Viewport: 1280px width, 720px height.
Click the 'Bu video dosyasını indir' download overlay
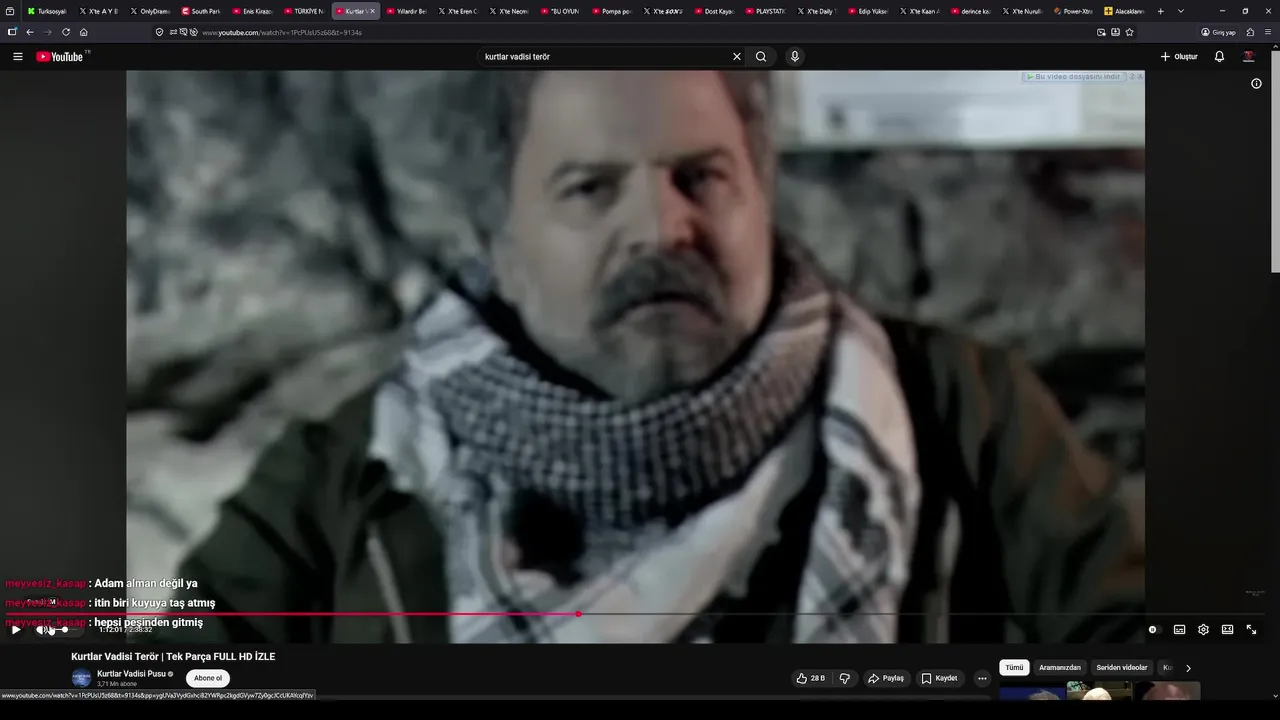pyautogui.click(x=1074, y=77)
